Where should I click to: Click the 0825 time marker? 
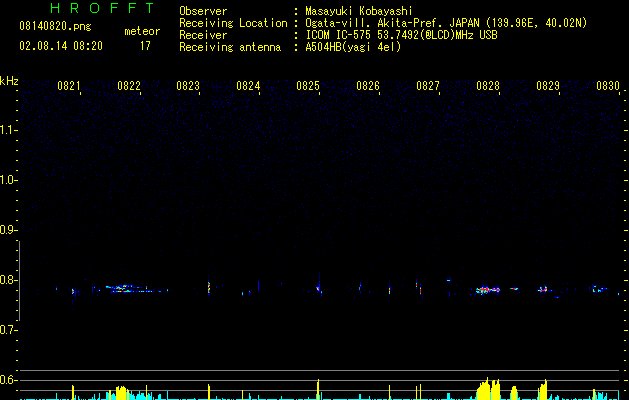[x=308, y=86]
